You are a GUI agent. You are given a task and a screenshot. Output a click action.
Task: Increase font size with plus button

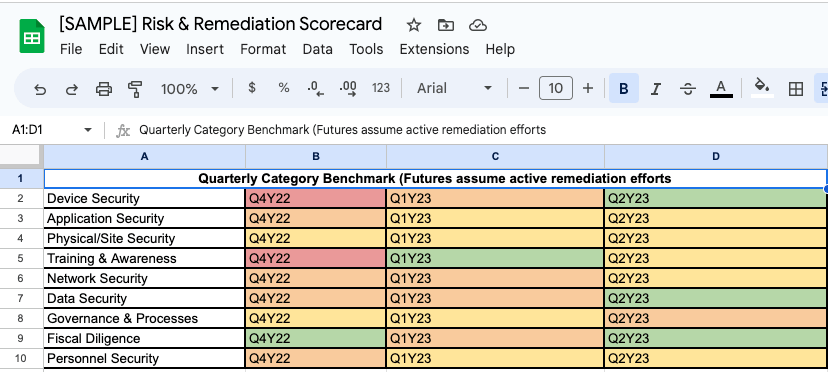tap(588, 88)
